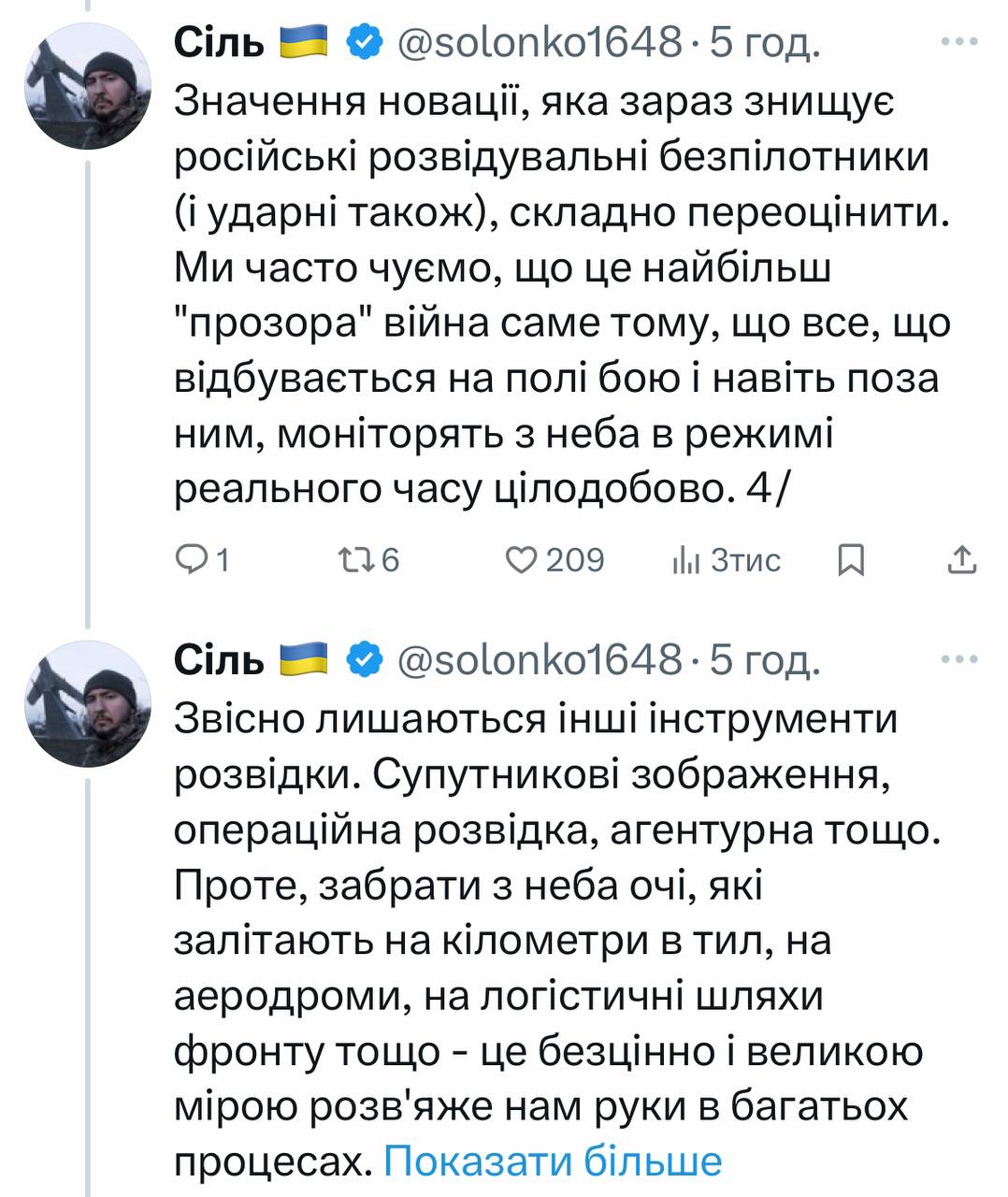1008x1197 pixels.
Task: Click the first tweet's profile avatar
Action: pos(87,87)
